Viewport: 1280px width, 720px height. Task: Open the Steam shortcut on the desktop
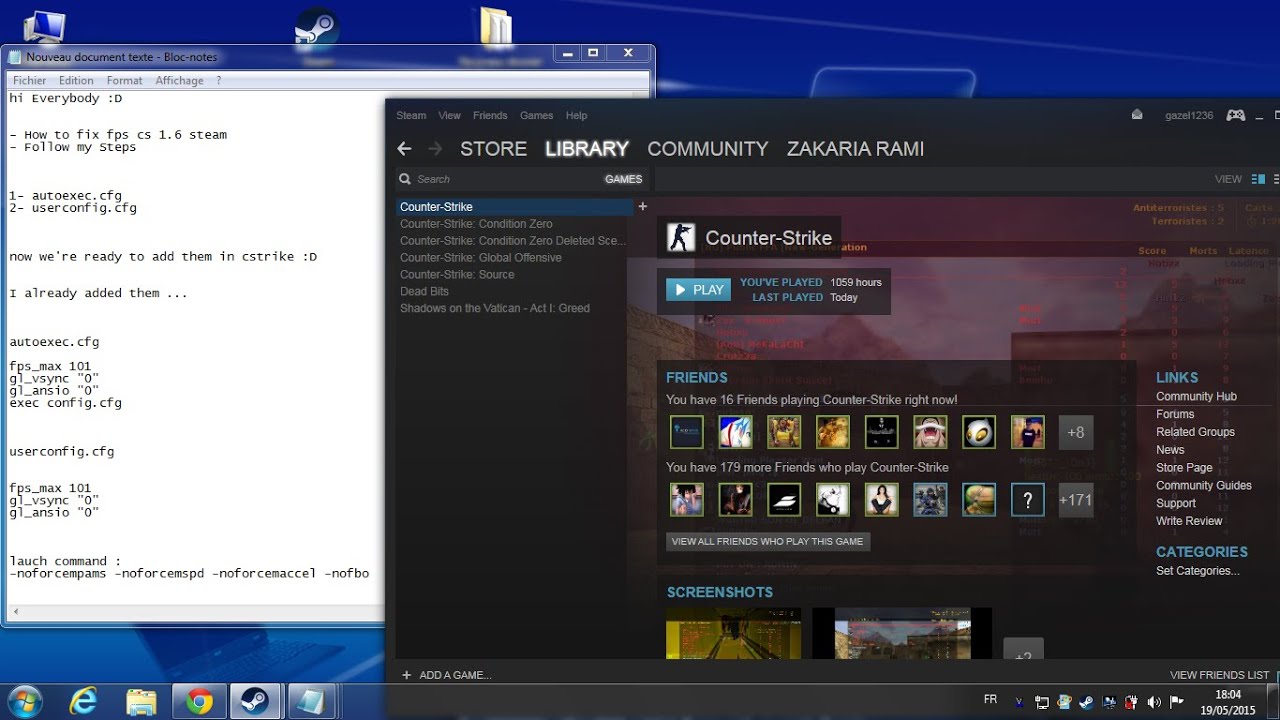coord(316,30)
